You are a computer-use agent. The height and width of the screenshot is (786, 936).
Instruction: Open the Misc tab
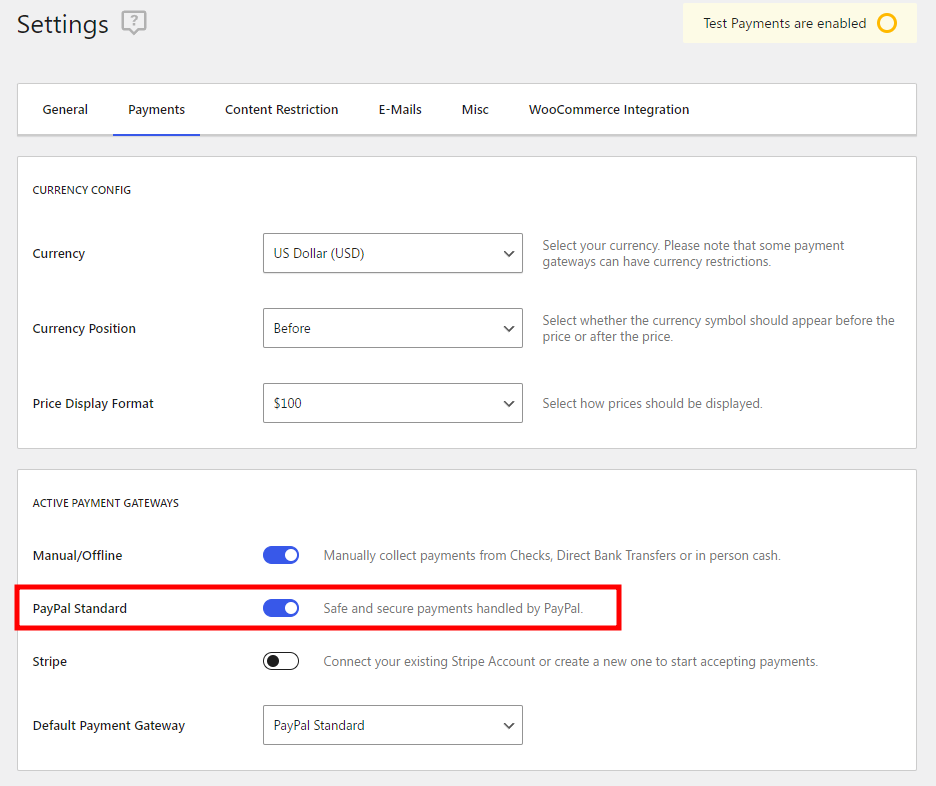(x=475, y=110)
